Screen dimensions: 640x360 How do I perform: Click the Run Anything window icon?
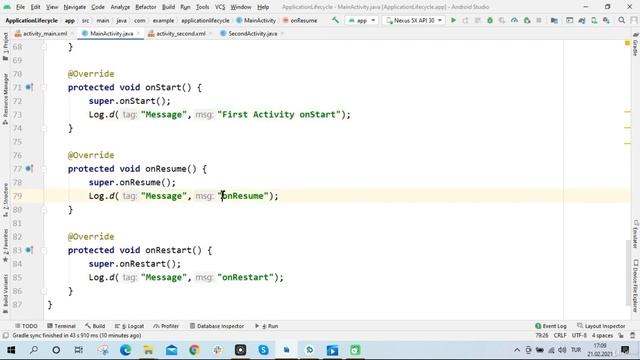tap(569, 20)
